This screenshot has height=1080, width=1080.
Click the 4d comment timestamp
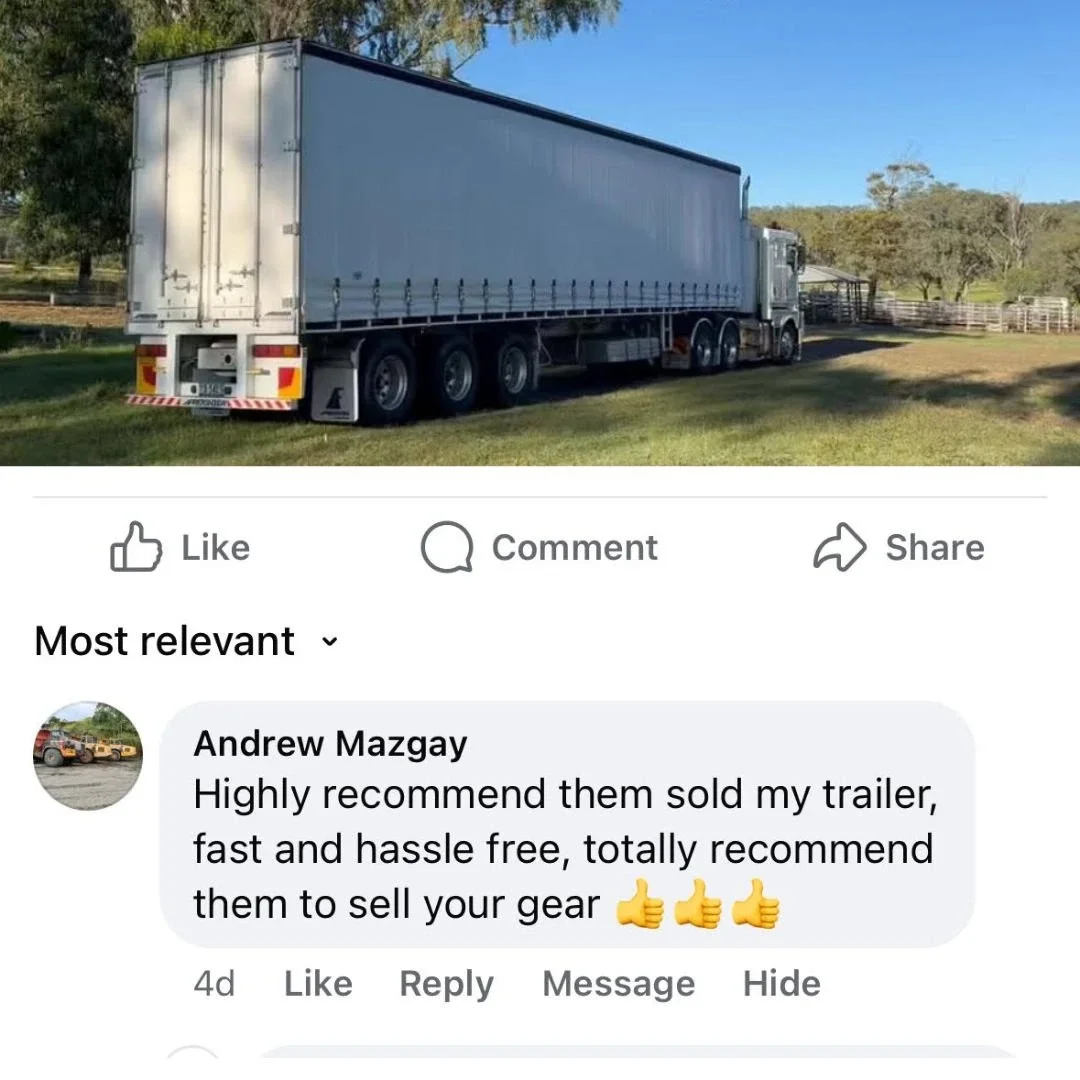[x=214, y=983]
